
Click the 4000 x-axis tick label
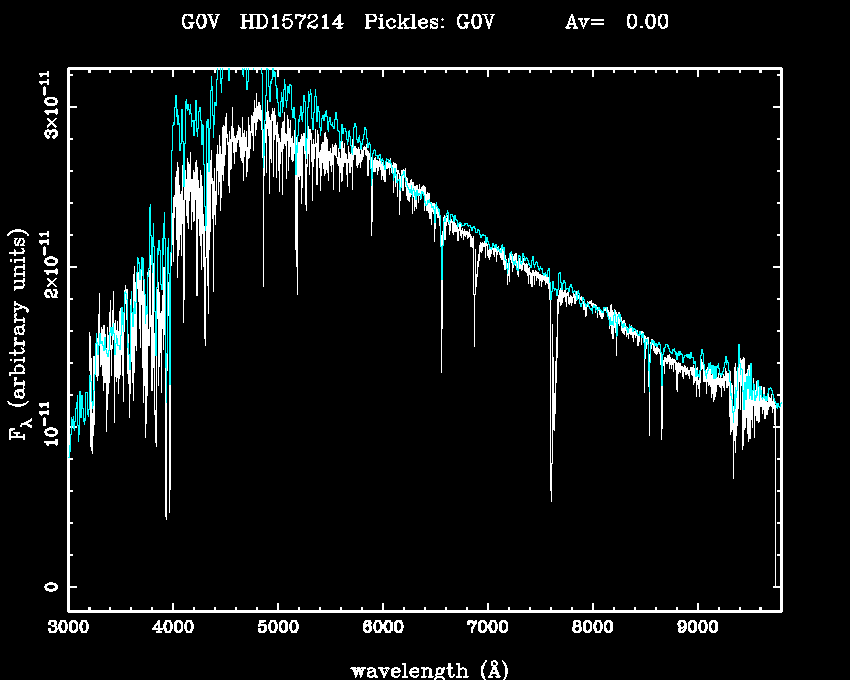[x=173, y=629]
